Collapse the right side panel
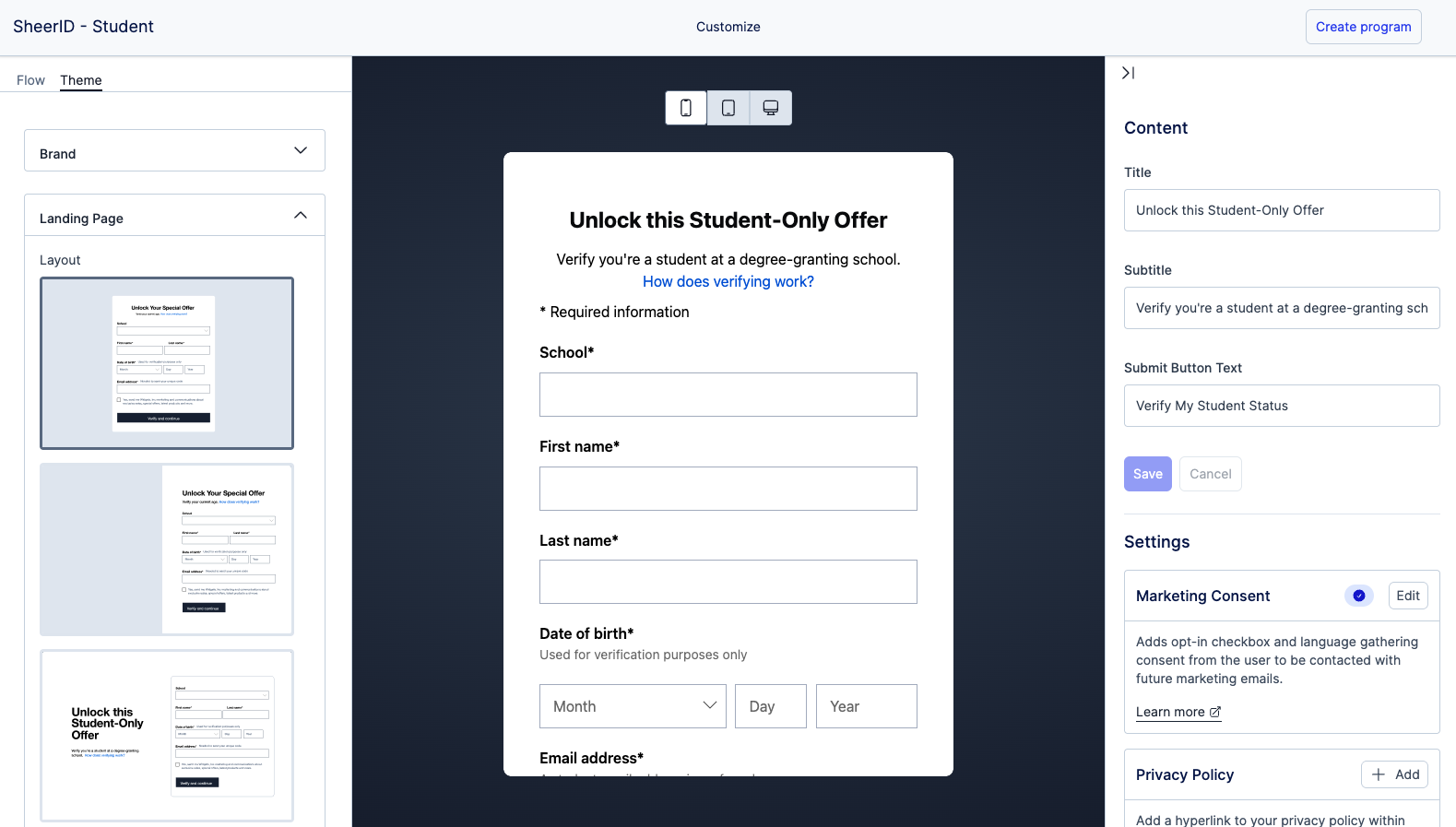The width and height of the screenshot is (1456, 827). coord(1128,73)
